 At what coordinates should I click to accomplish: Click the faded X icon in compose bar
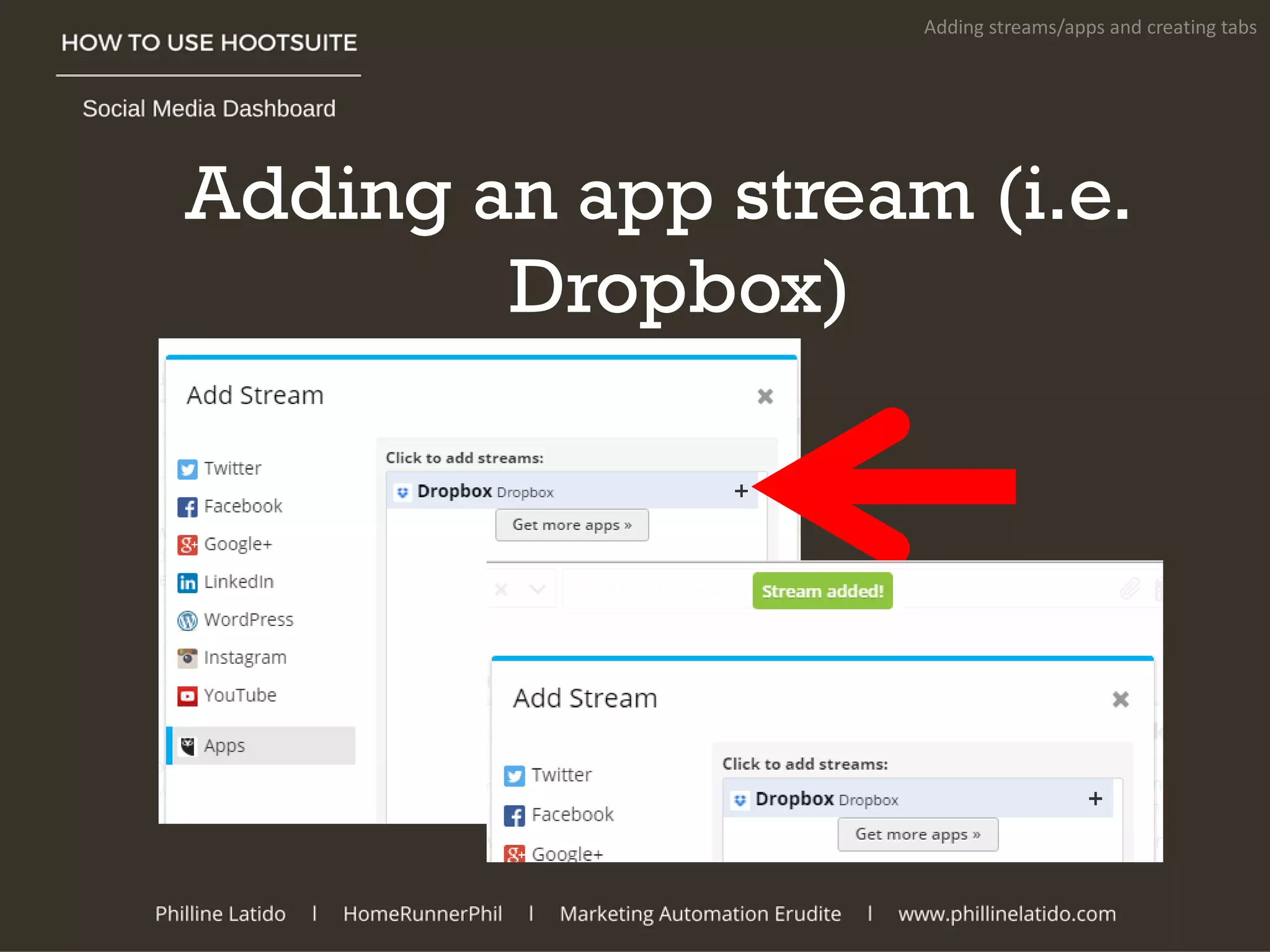tap(501, 589)
